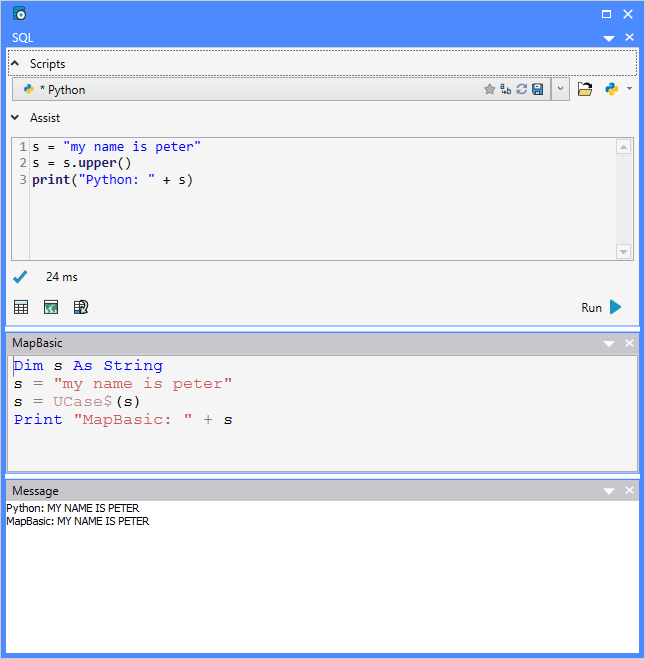Click the 24 ms execution time
The width and height of the screenshot is (645, 659).
pos(62,277)
